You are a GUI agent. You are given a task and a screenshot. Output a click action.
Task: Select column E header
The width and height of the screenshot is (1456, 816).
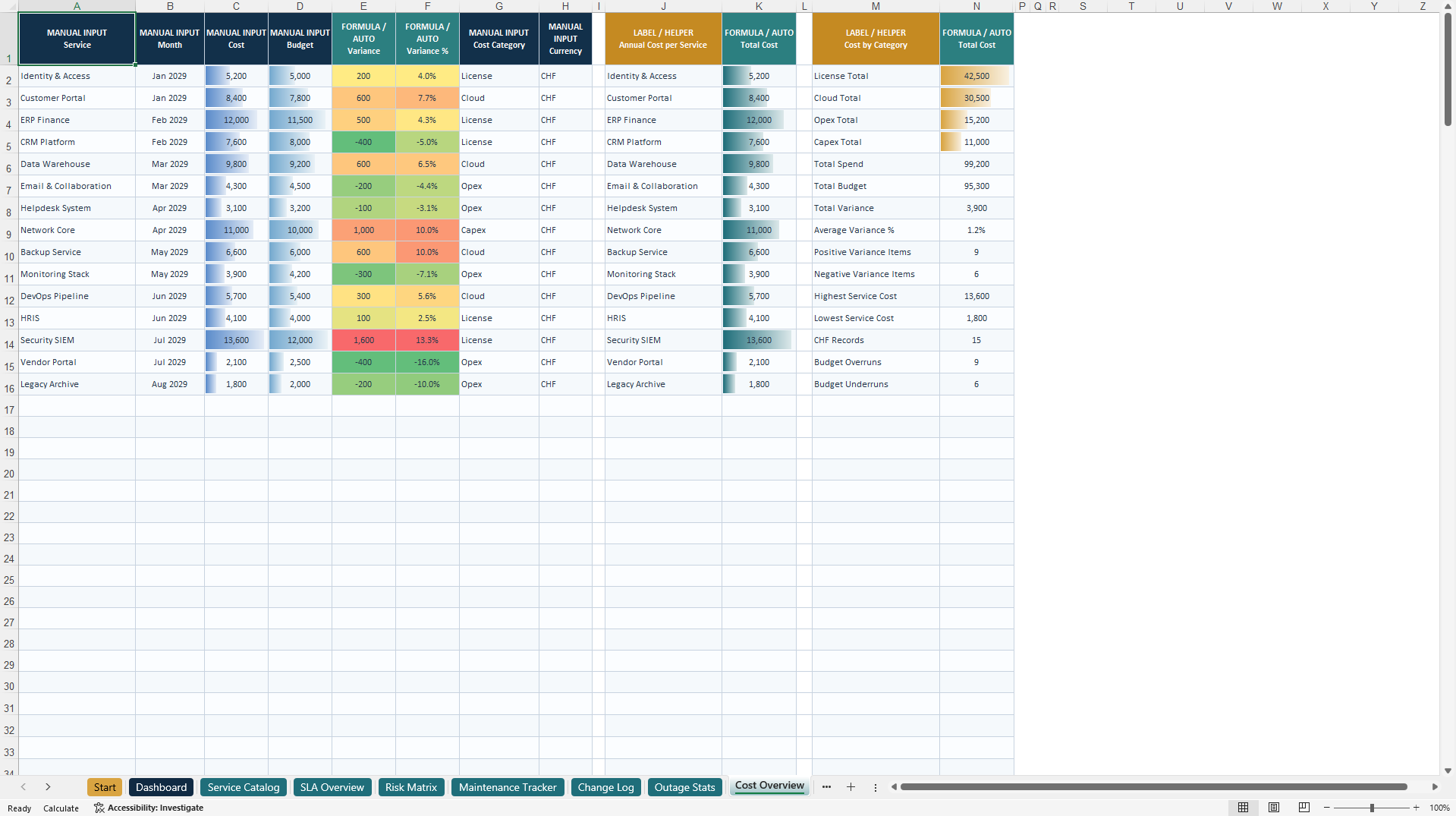click(x=363, y=6)
